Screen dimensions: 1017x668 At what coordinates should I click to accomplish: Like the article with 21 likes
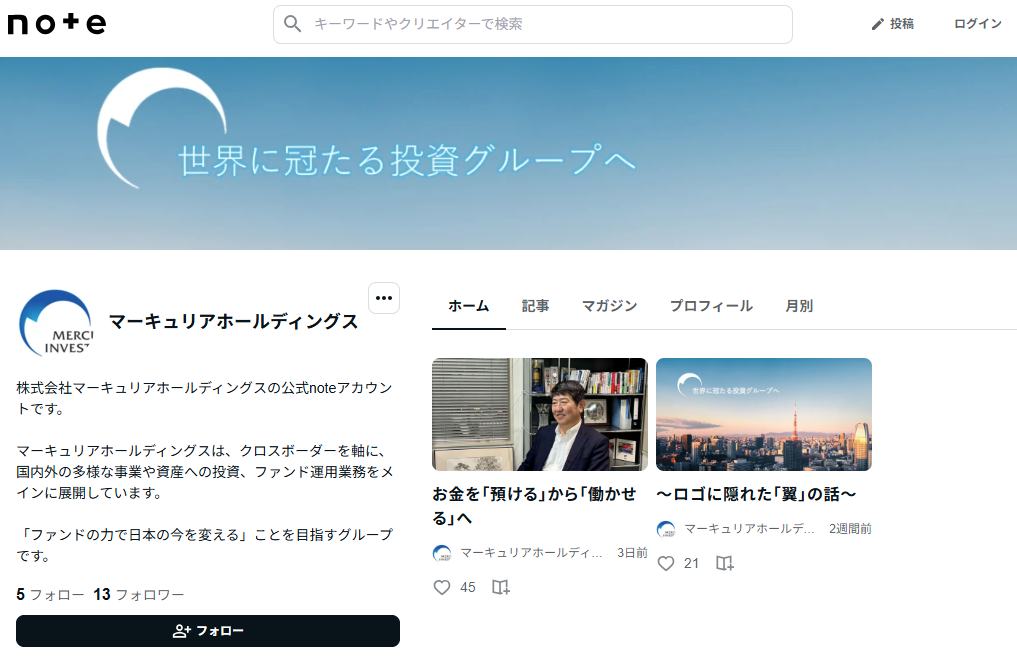665,564
